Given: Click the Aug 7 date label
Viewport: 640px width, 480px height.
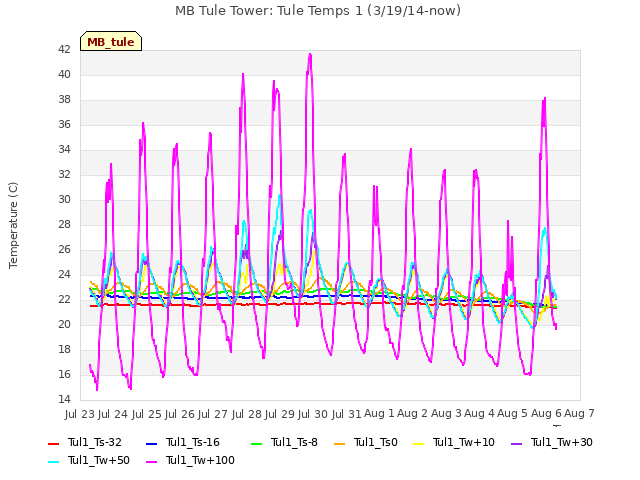Looking at the screenshot, I should [579, 414].
